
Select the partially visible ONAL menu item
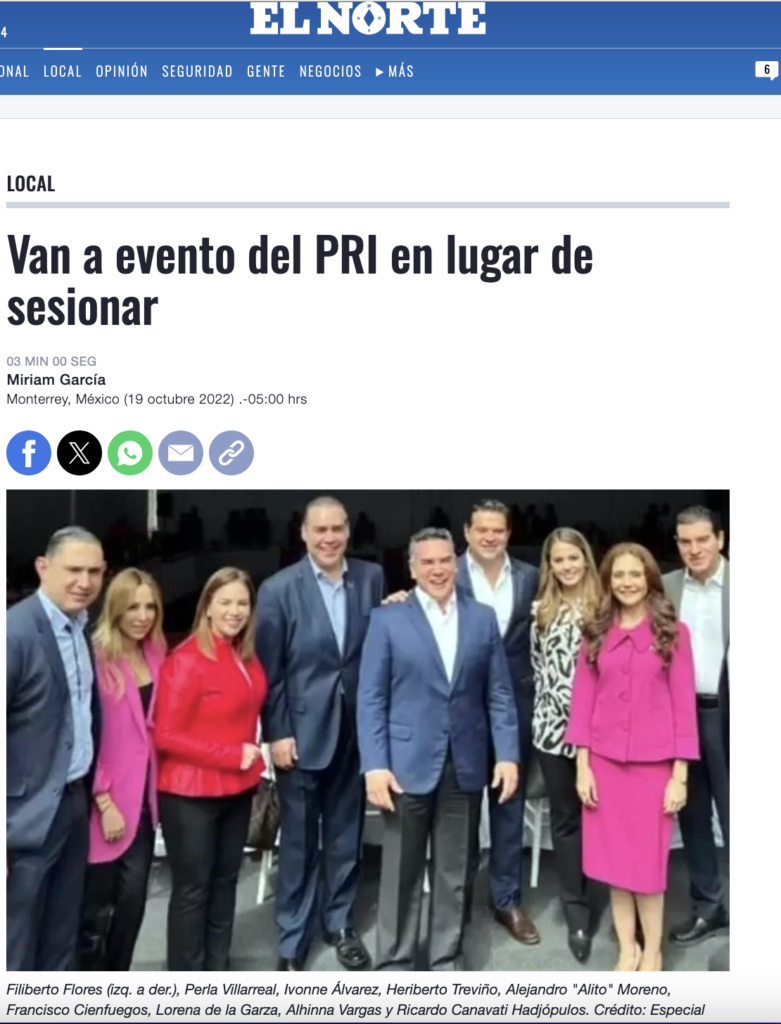point(14,71)
